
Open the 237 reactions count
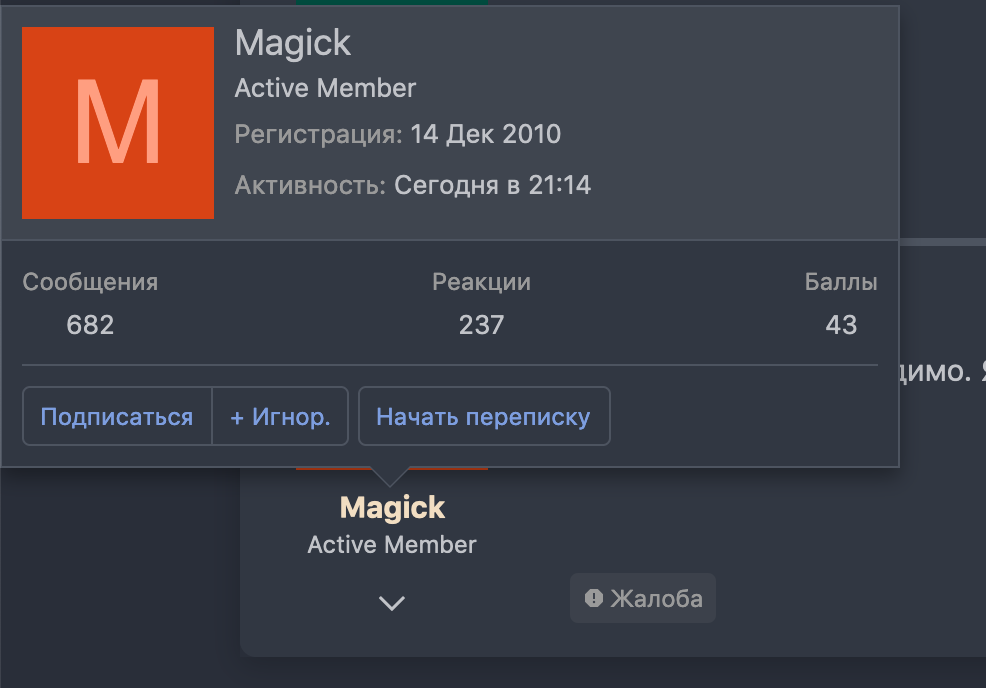coord(481,325)
